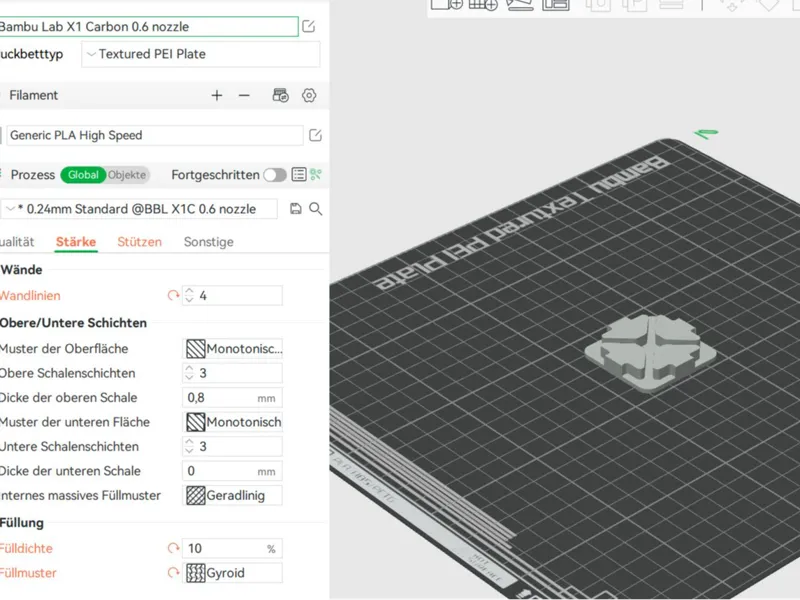
Task: Reset Wandlinien to its default value
Action: (173, 295)
